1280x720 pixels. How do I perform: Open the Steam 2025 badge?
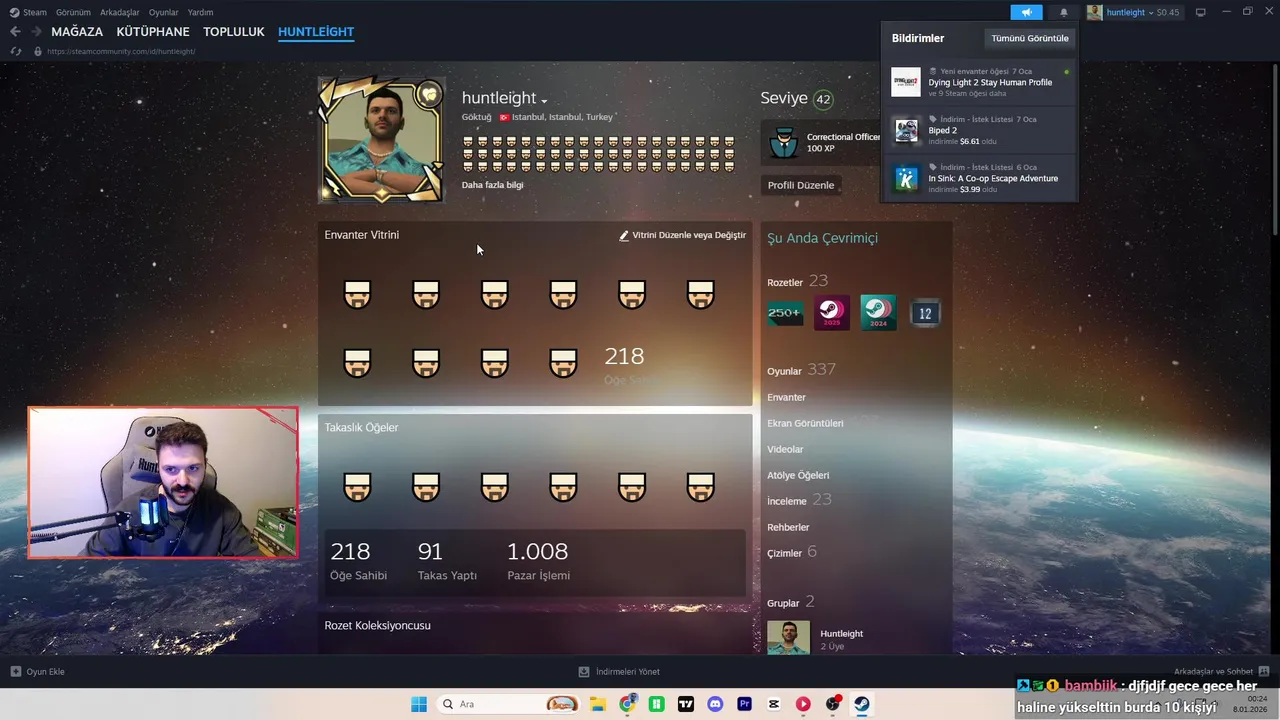tap(832, 313)
